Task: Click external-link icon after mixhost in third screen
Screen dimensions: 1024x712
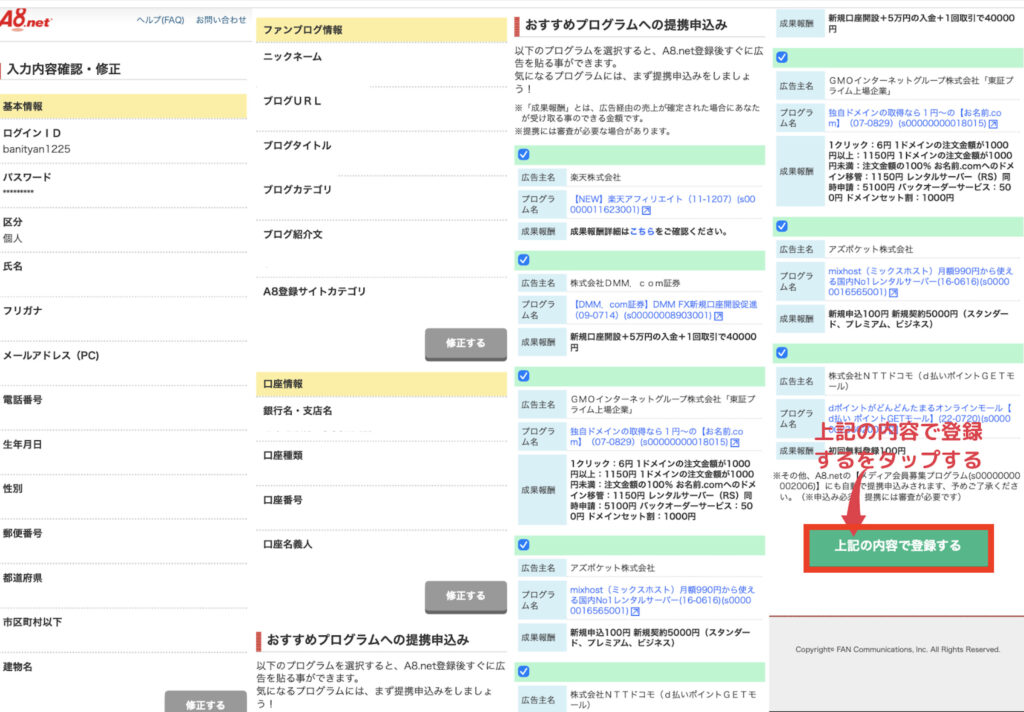Action: (x=635, y=611)
